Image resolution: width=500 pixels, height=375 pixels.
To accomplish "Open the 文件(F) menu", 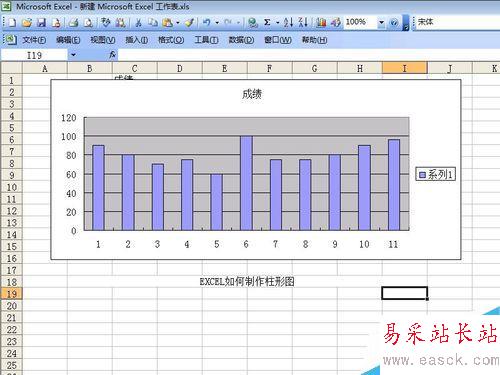I will (x=34, y=40).
